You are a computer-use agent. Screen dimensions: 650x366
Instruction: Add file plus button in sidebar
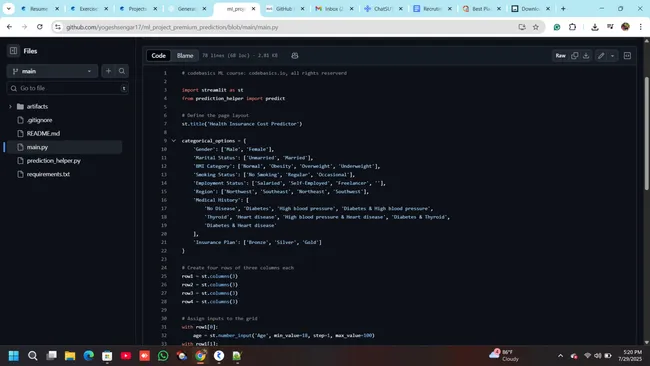coord(108,71)
